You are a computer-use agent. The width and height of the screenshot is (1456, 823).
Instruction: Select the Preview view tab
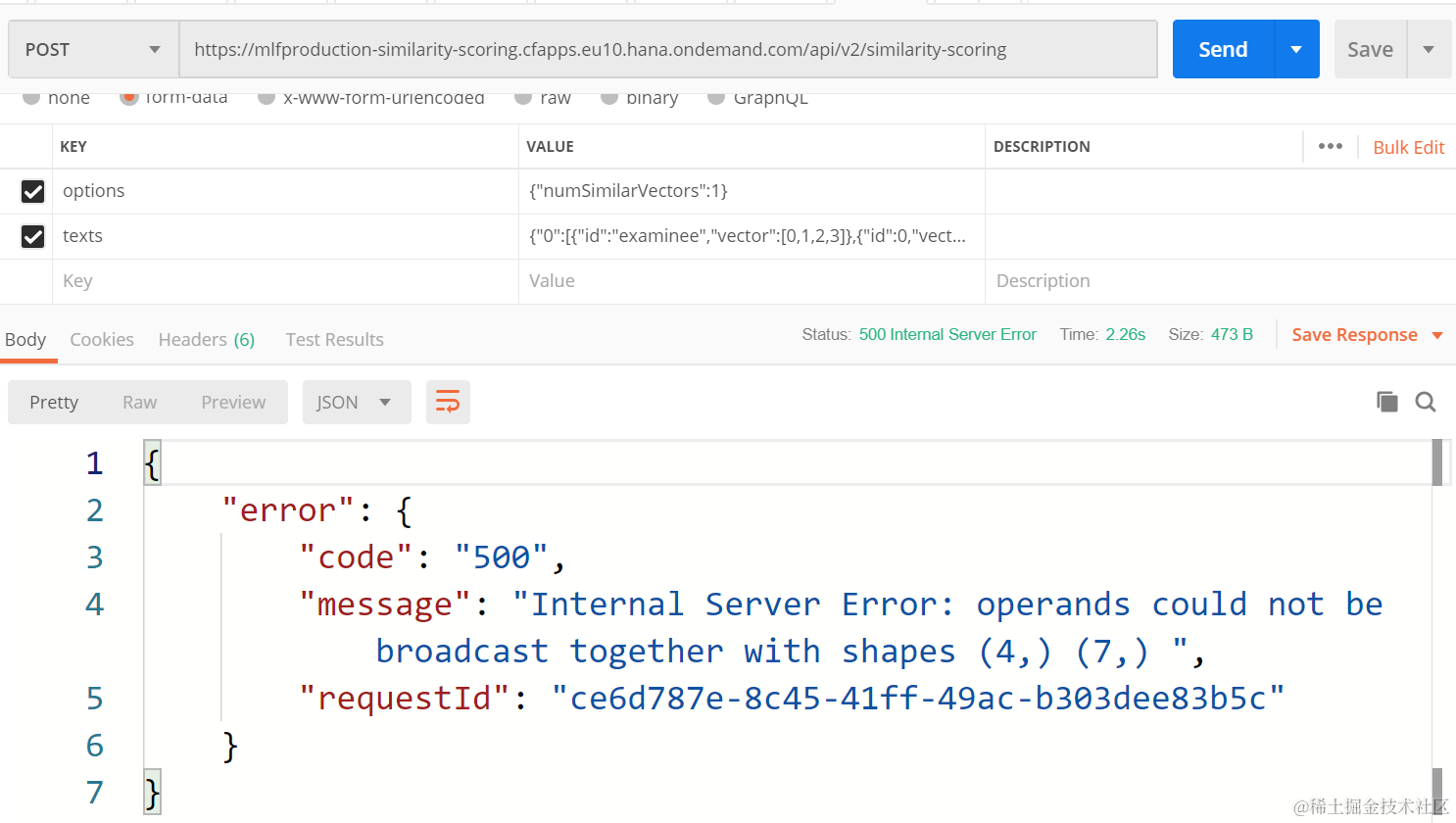(x=233, y=402)
